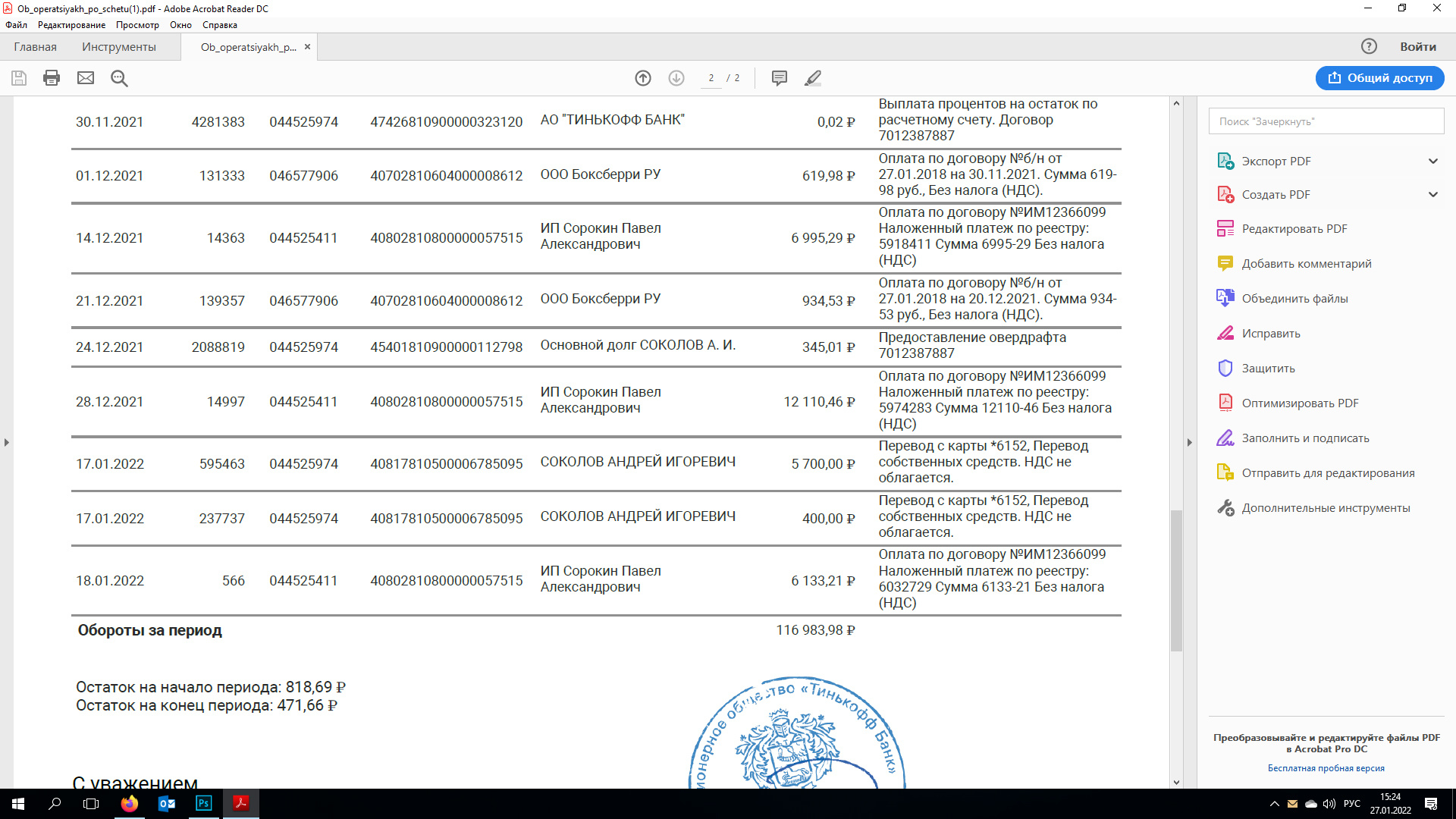Open the Просмотр menu
1456x819 pixels.
pyautogui.click(x=137, y=25)
